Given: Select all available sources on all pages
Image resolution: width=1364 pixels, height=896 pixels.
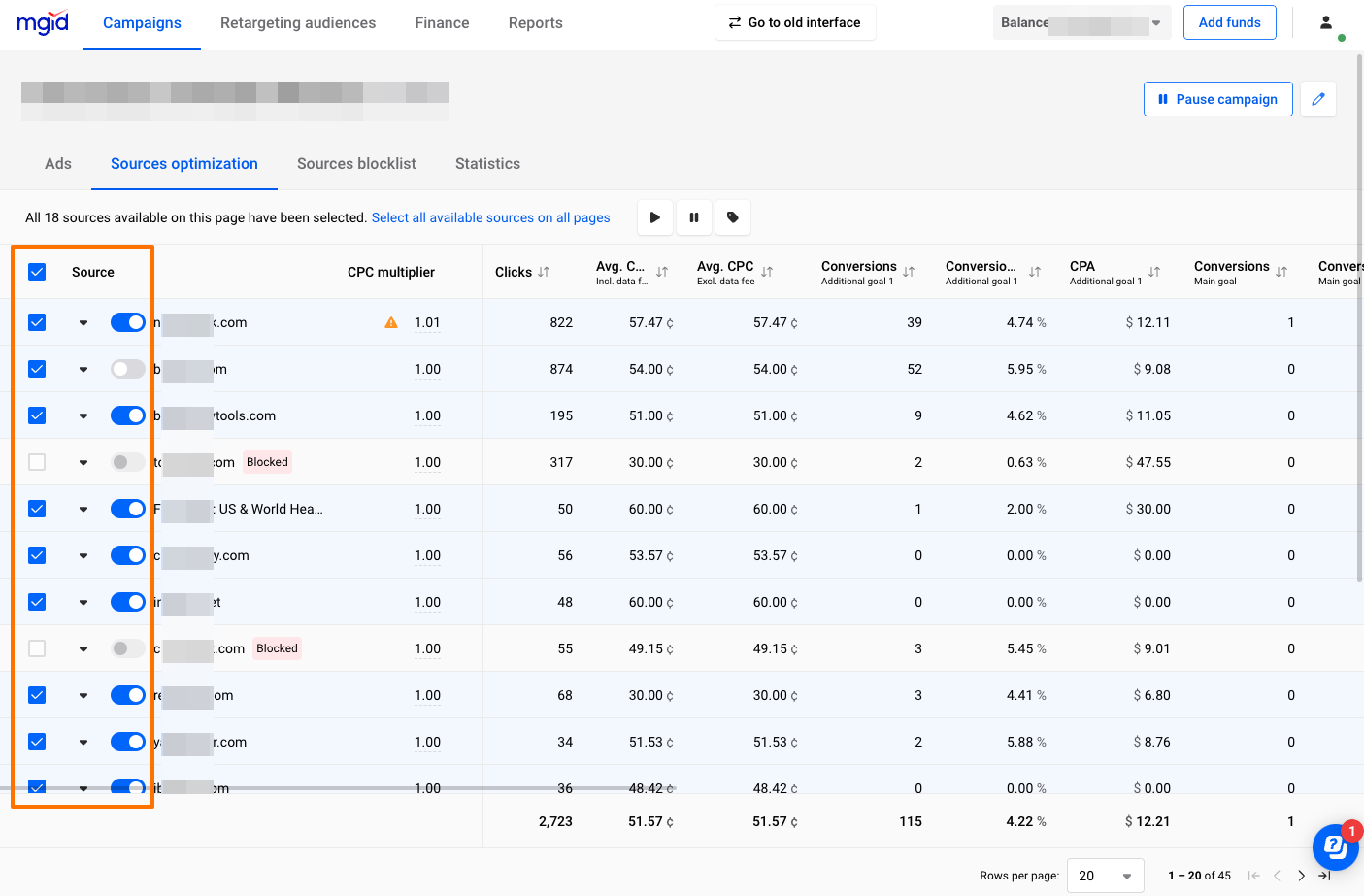Looking at the screenshot, I should tap(490, 217).
